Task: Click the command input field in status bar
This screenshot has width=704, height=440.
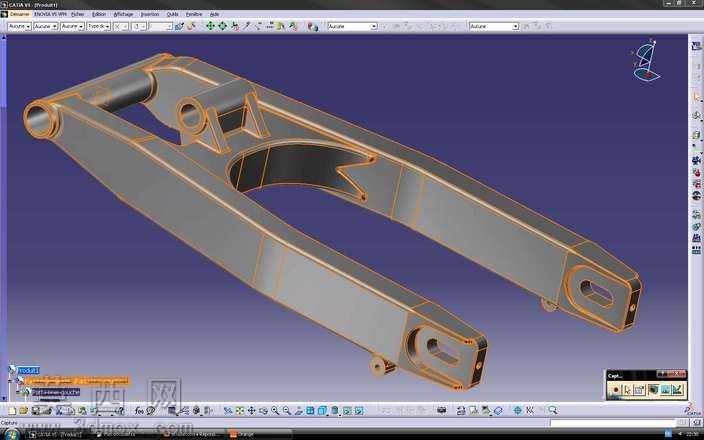Action: pyautogui.click(x=612, y=423)
